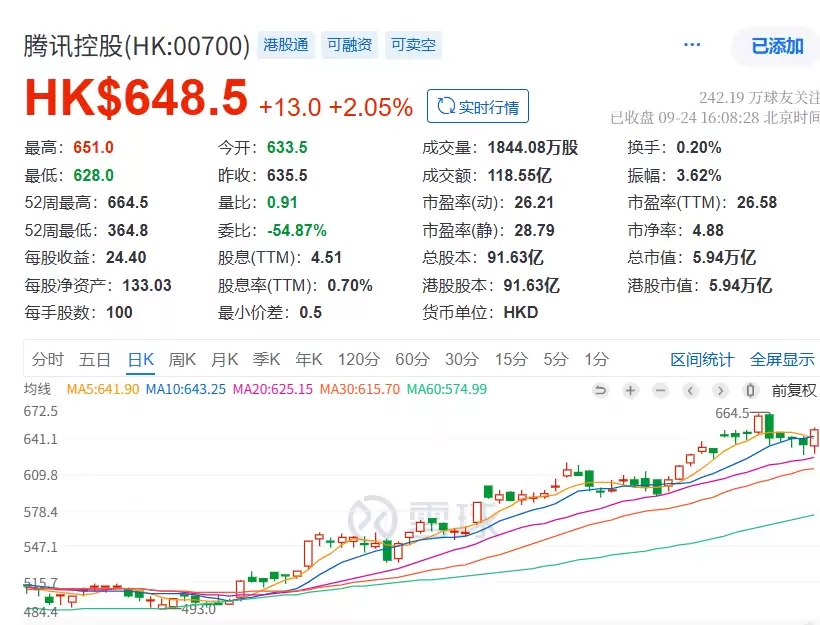Toggle the MA5 moving average line

point(102,389)
